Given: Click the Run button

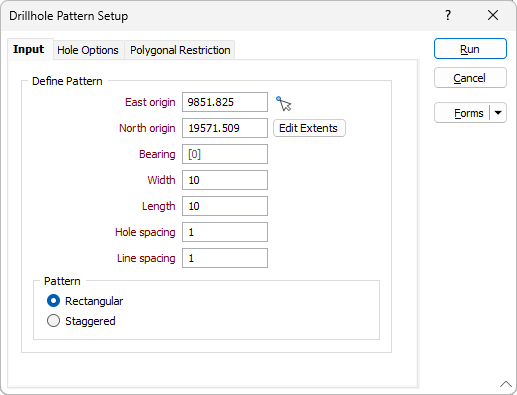Looking at the screenshot, I should point(470,49).
